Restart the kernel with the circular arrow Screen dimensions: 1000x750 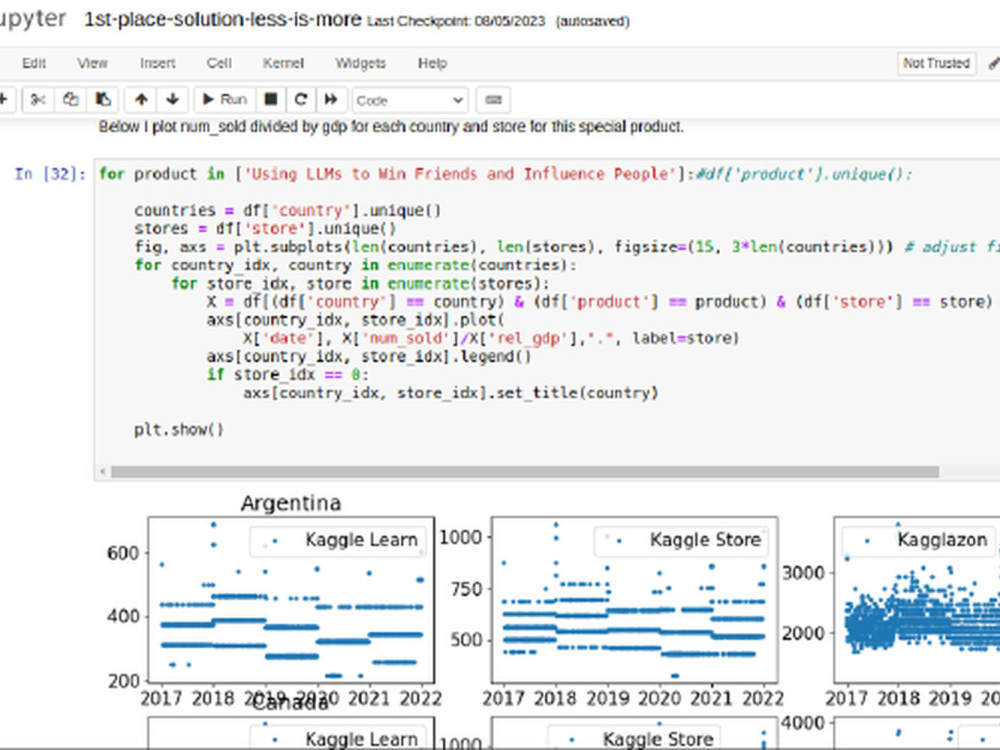tap(301, 99)
